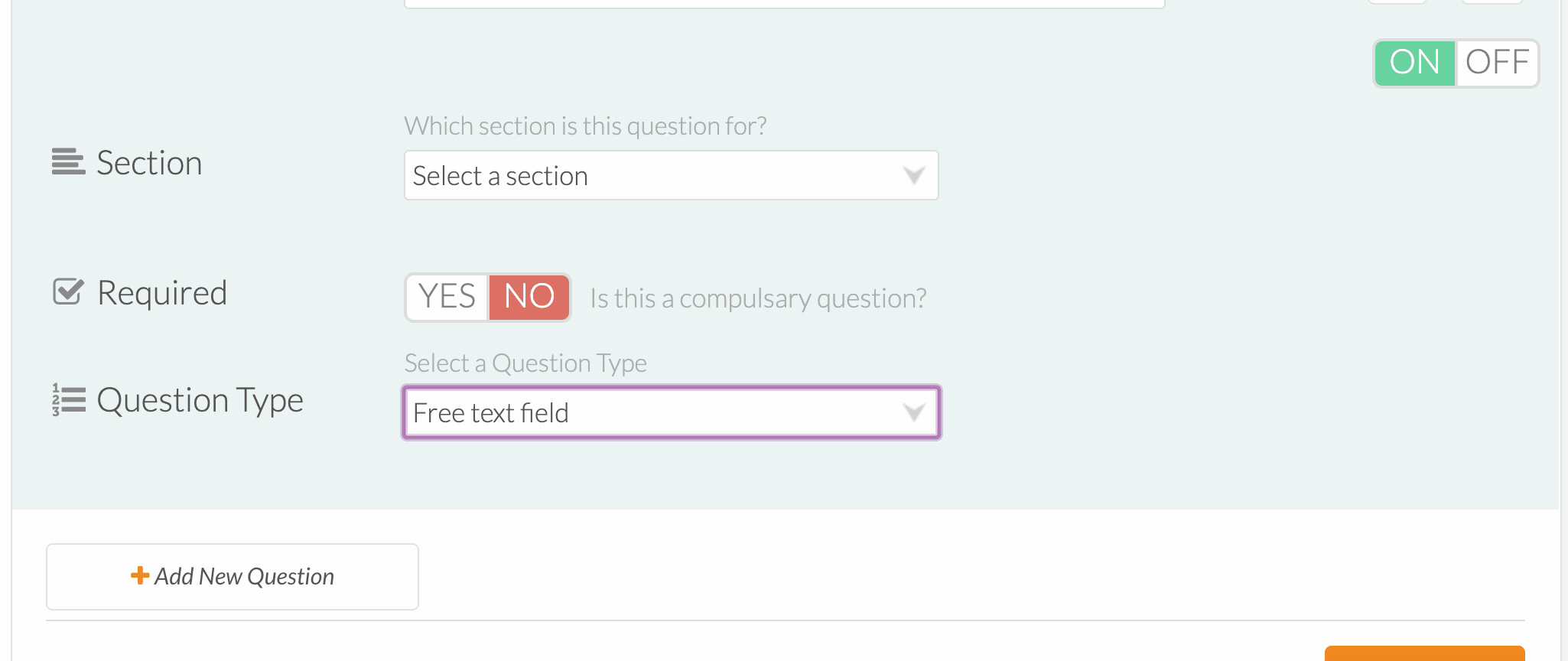Click the Add New Question button

[233, 577]
